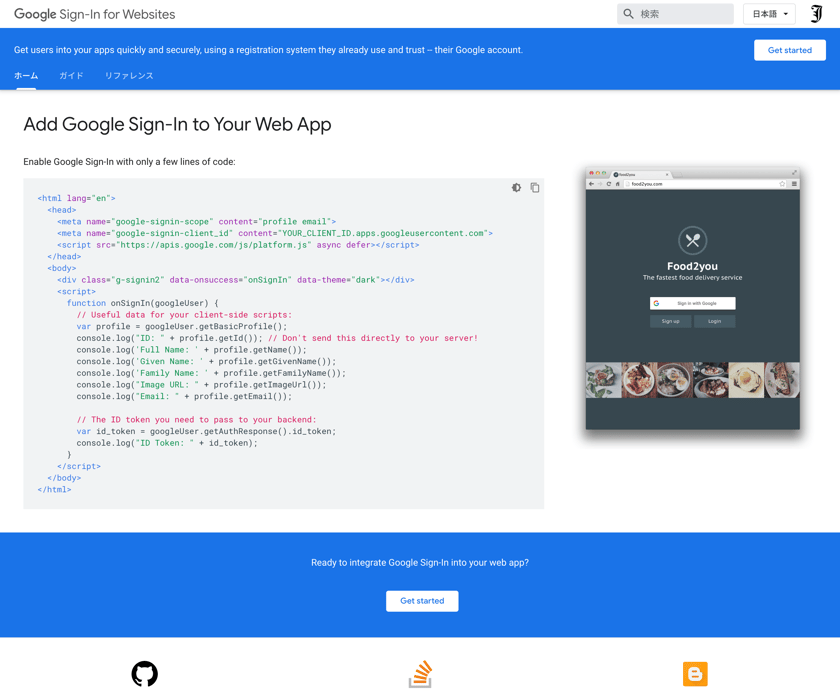
Task: Switch to the リファレンス tab
Action: coord(129,76)
